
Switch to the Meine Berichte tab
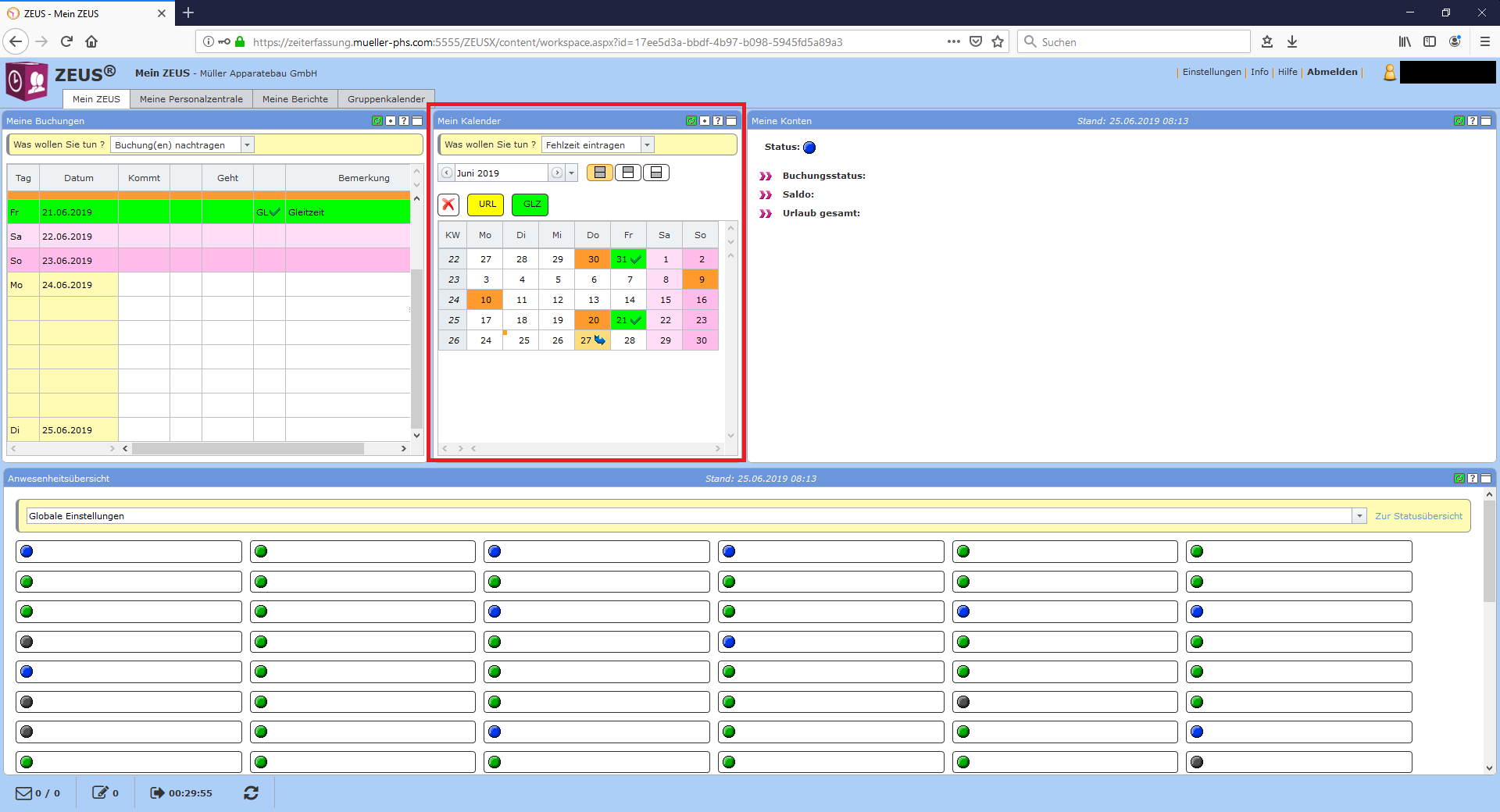(x=295, y=99)
